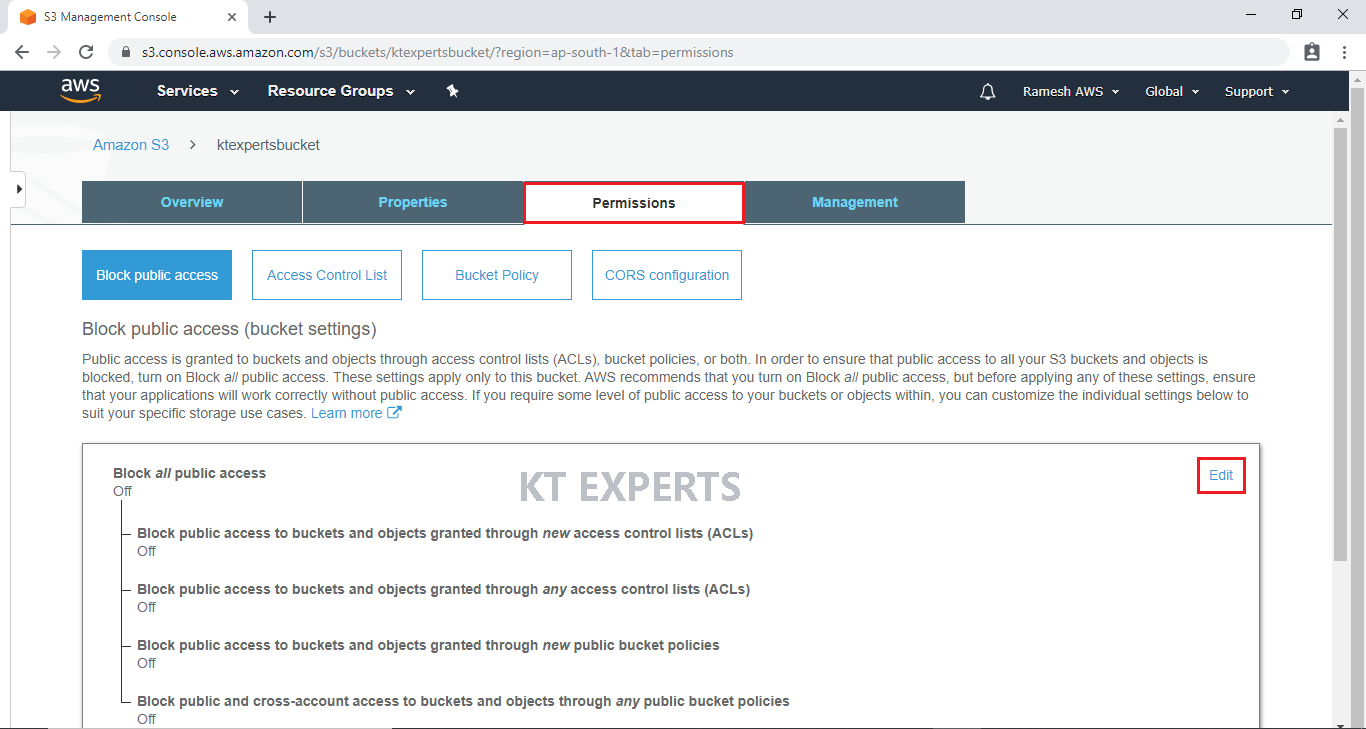Open the Global region dropdown
The height and width of the screenshot is (729, 1366).
point(1172,91)
